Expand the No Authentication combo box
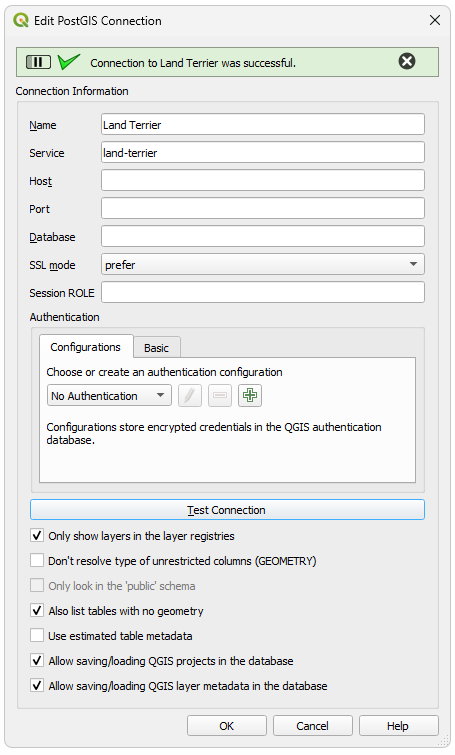Screen dimensions: 455x755 tap(109, 396)
